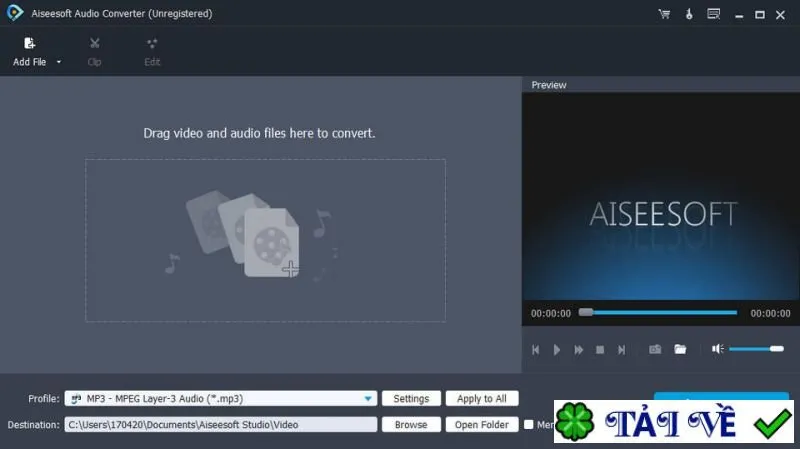Maximize the Audio Converter window
Image resolution: width=800 pixels, height=449 pixels.
coord(760,15)
